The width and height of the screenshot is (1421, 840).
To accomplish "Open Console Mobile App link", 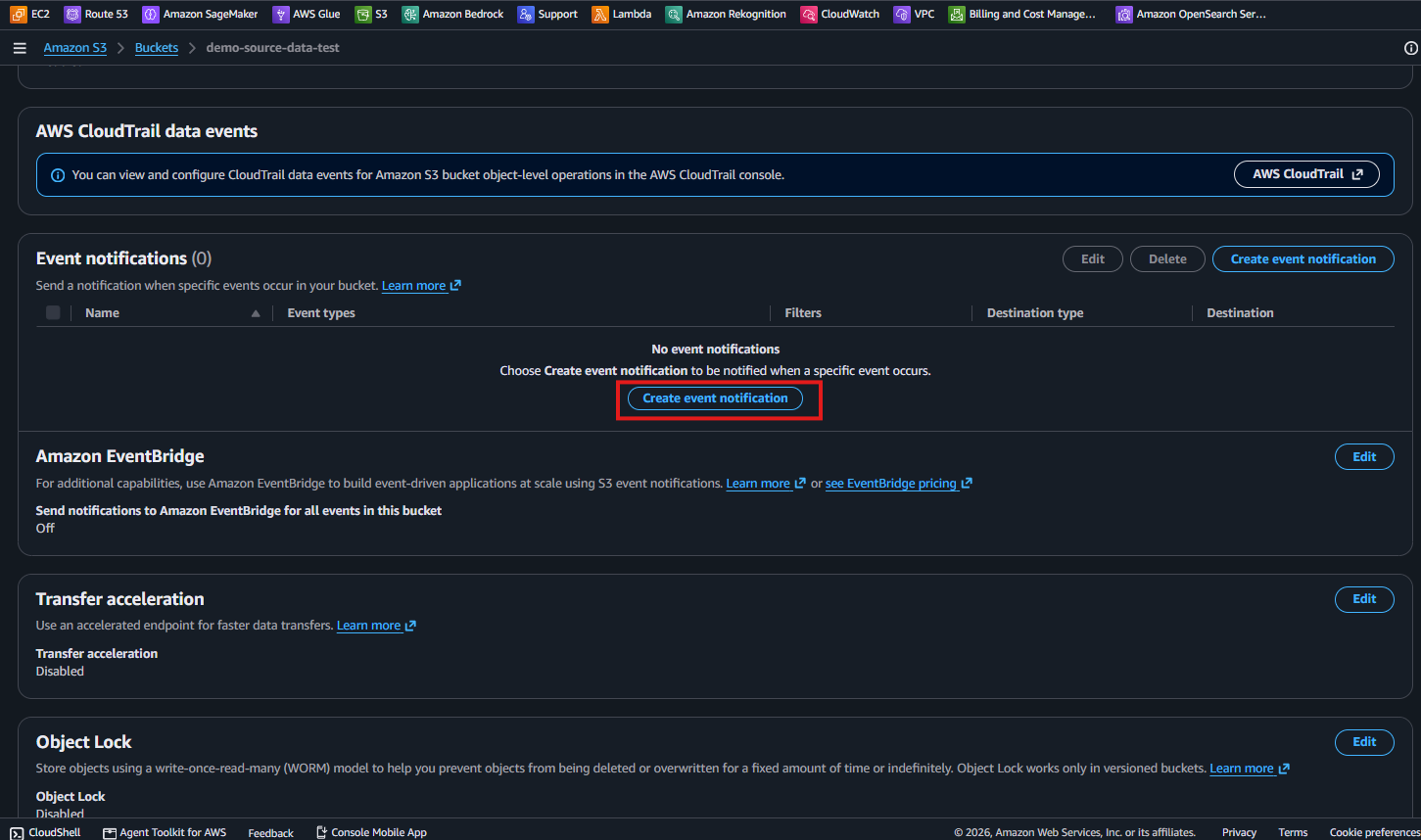I will 371,832.
